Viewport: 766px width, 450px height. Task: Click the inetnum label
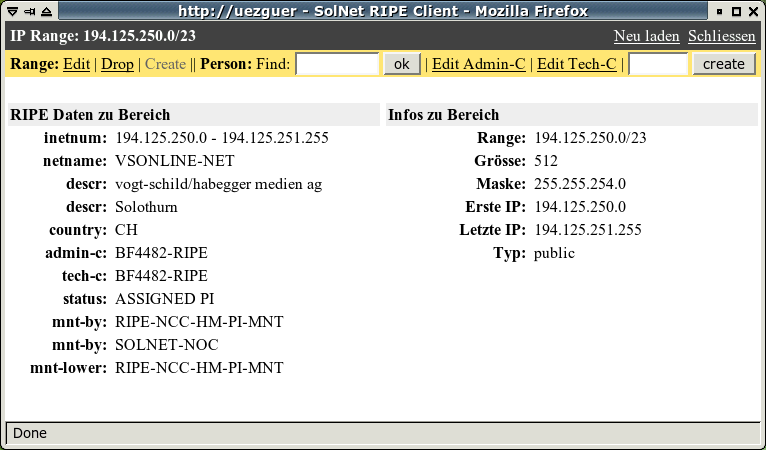pos(75,138)
